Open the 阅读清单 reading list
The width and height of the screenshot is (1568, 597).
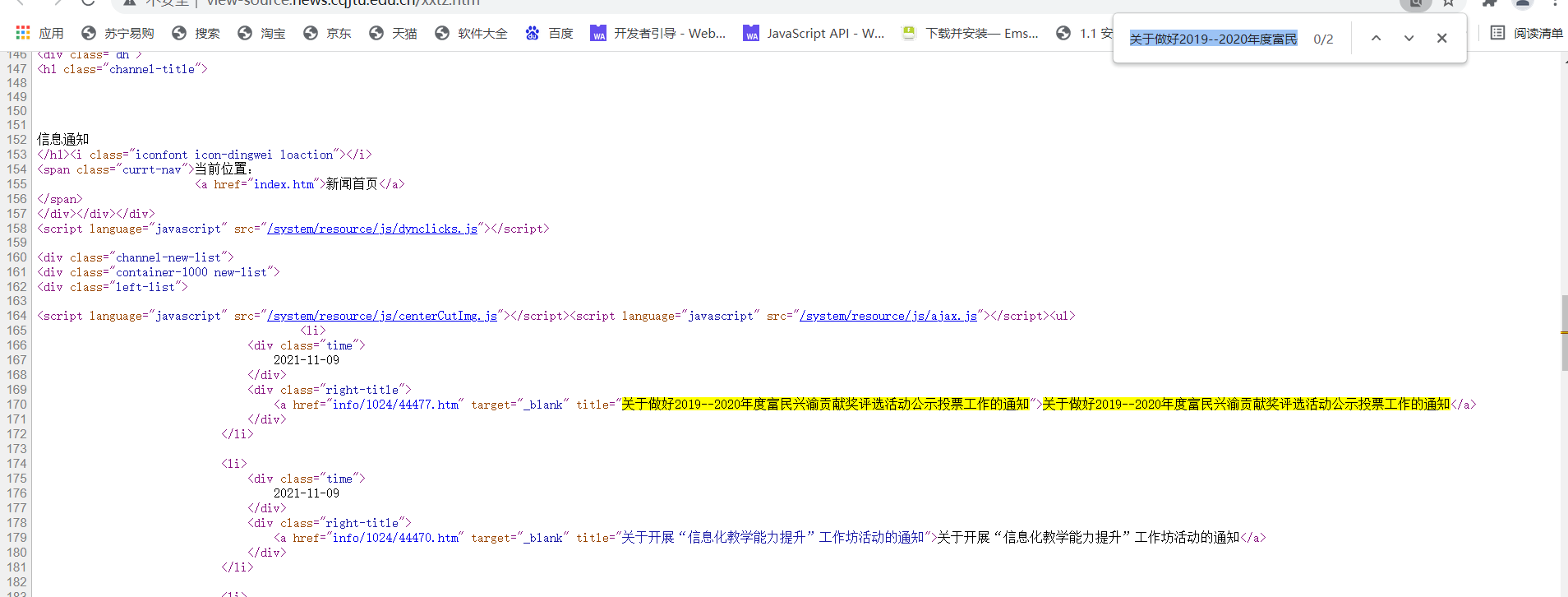tap(1526, 33)
